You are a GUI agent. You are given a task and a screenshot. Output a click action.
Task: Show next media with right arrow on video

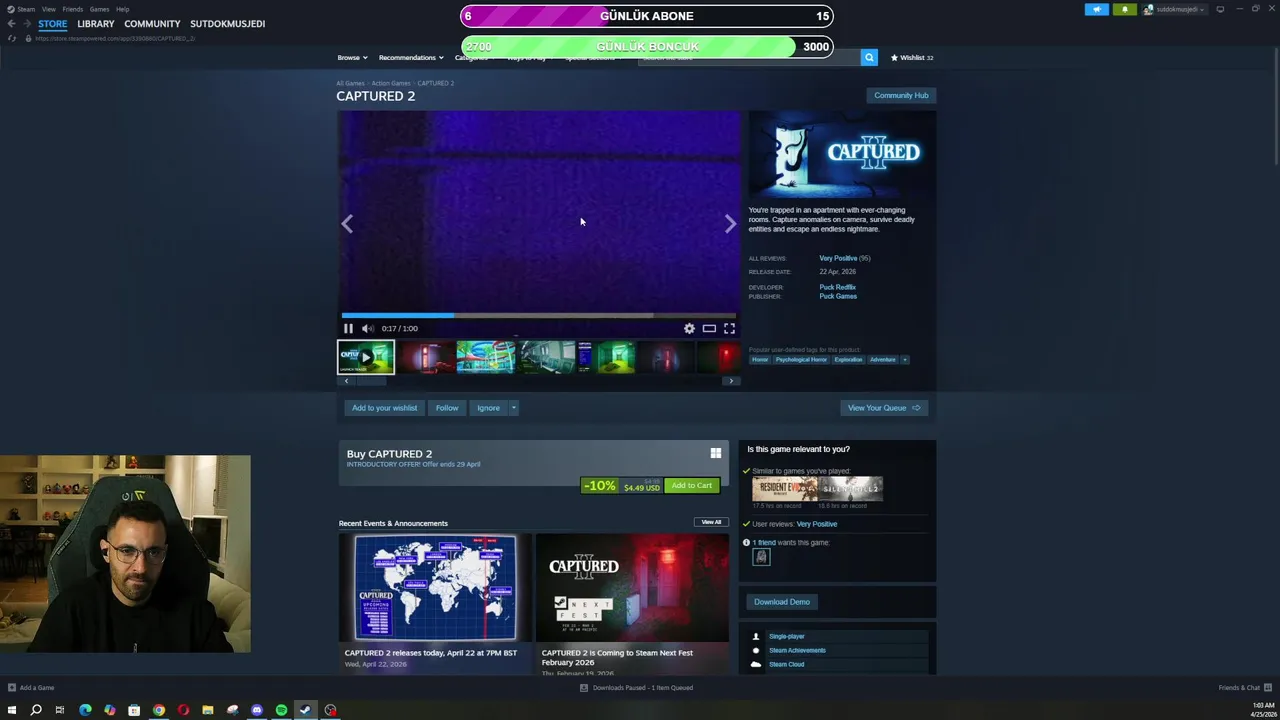click(730, 224)
